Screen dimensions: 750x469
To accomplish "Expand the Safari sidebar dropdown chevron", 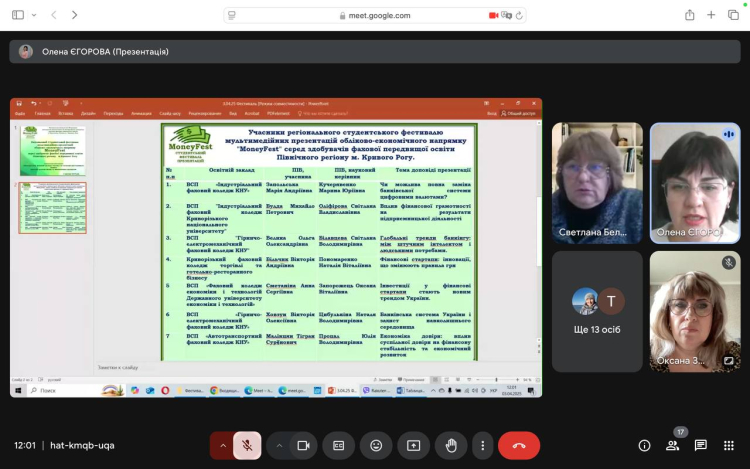I will click(x=32, y=15).
